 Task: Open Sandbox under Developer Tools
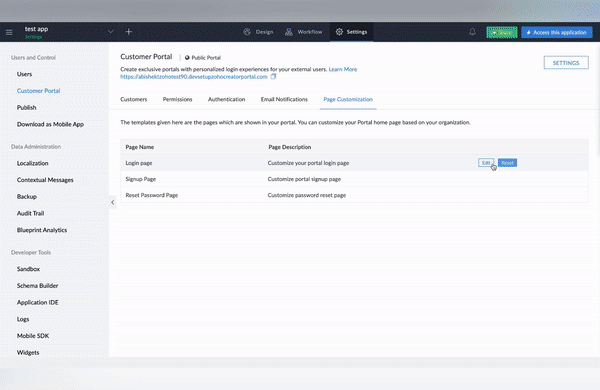point(28,269)
